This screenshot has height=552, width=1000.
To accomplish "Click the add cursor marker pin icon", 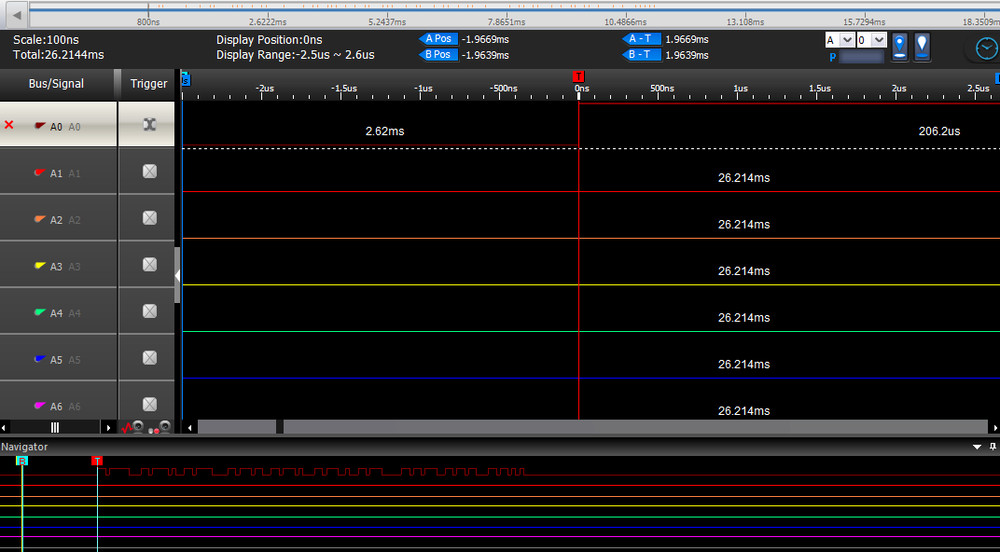I will pos(899,47).
